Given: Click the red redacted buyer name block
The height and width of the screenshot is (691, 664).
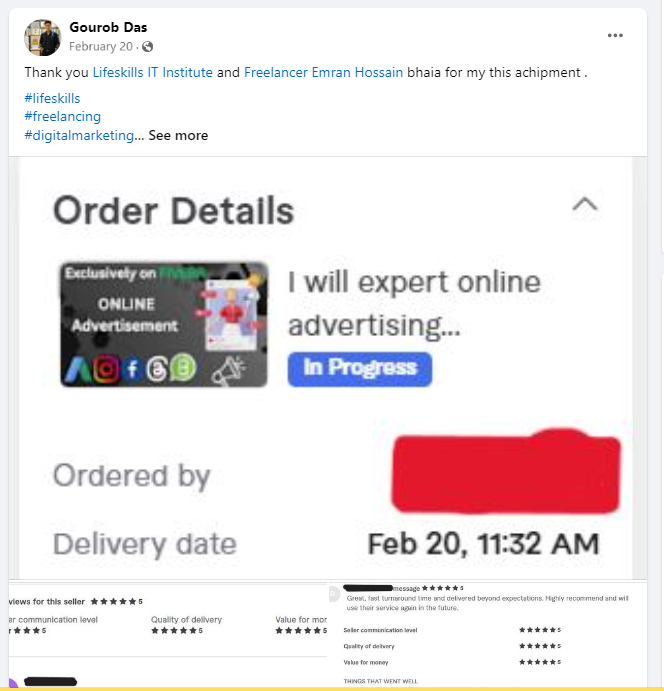Looking at the screenshot, I should click(x=506, y=472).
